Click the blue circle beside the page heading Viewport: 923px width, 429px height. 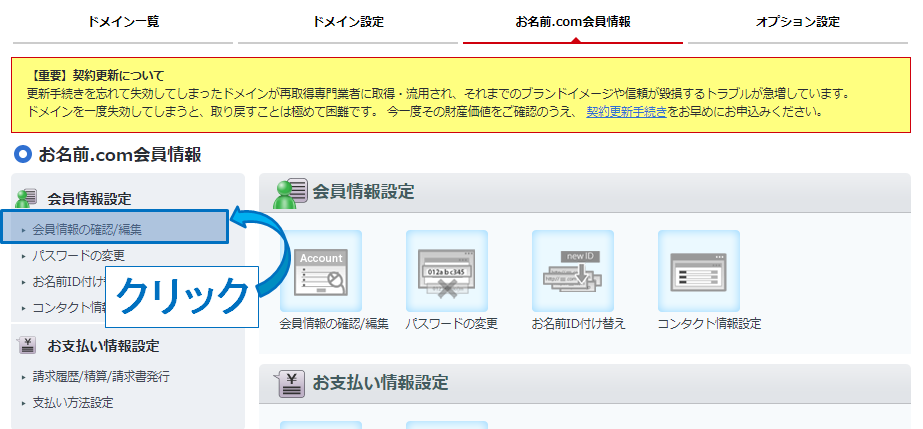23,155
